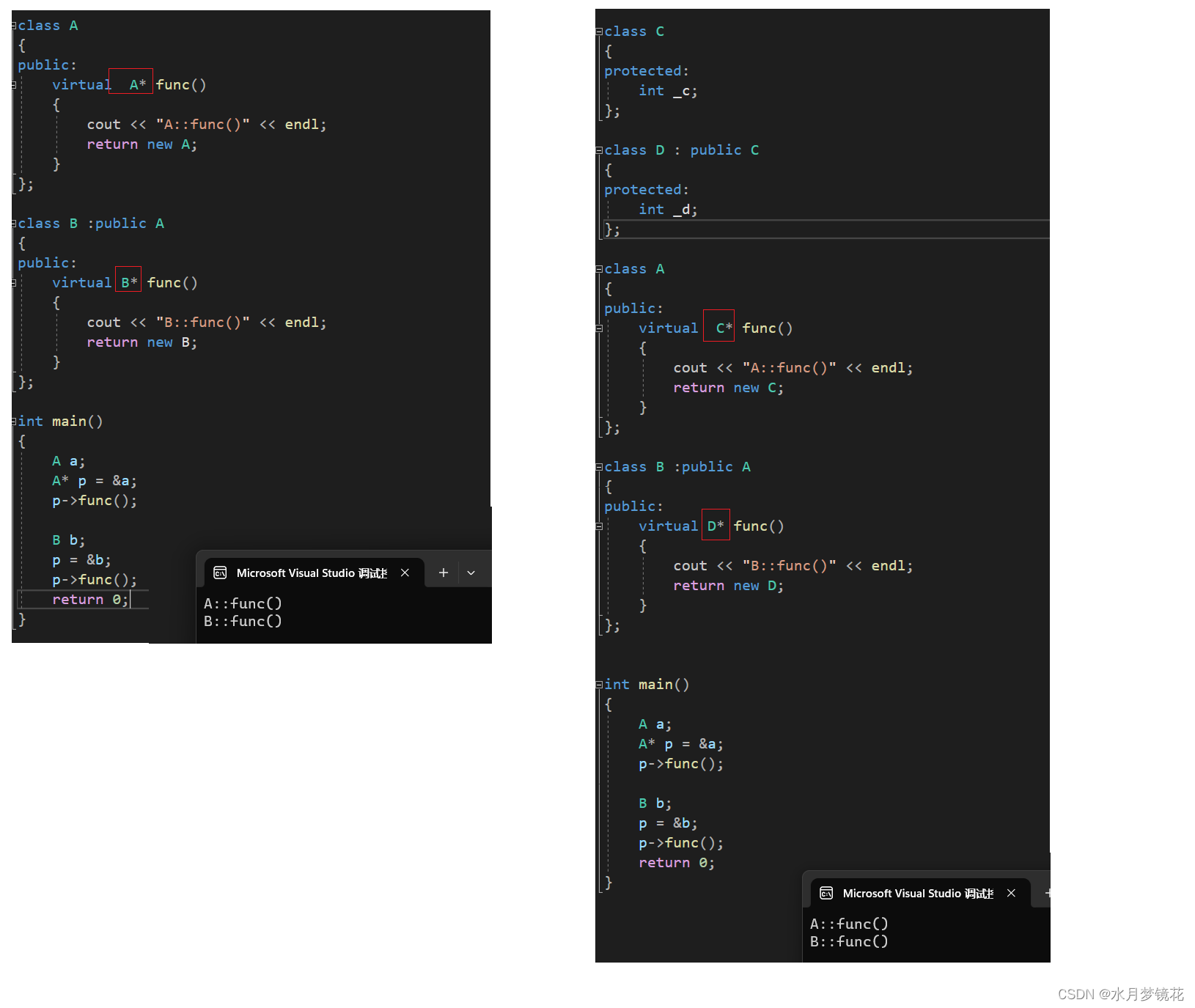The width and height of the screenshot is (1195, 1008).
Task: Click the 'int _c;' member declaration
Action: coord(668,91)
